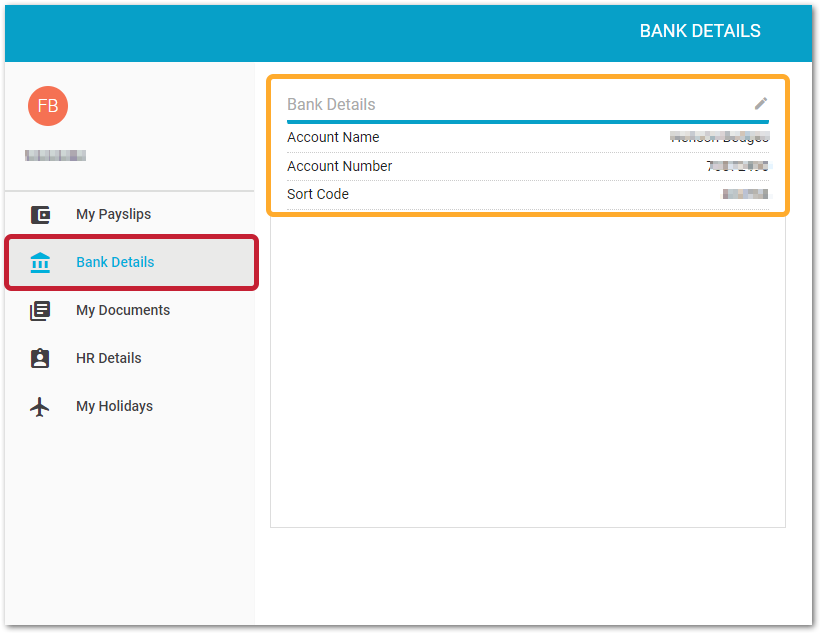Click the bank building icon beside Bank Details
821x634 pixels.
pyautogui.click(x=40, y=262)
